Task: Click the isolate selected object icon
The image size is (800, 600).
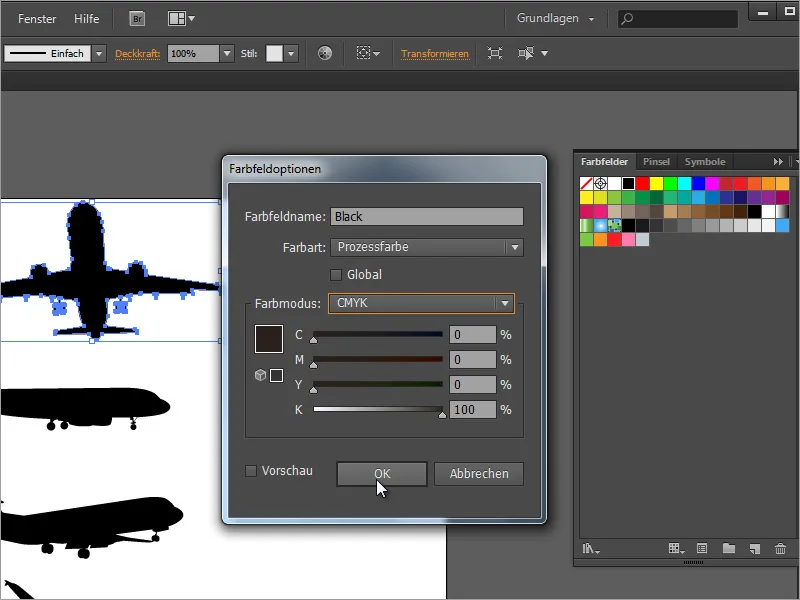Action: pyautogui.click(x=494, y=53)
